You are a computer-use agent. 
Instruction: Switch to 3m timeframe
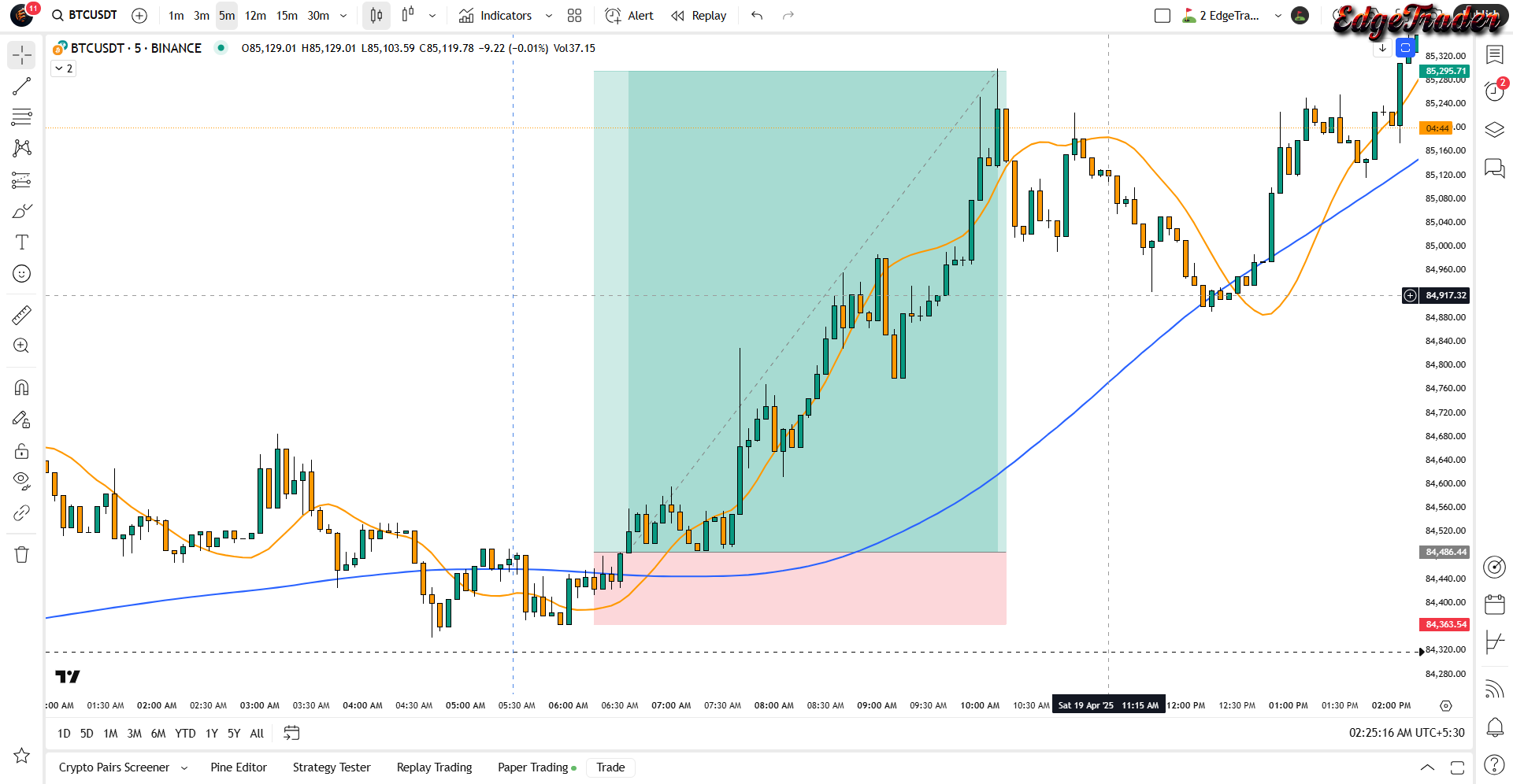[202, 15]
